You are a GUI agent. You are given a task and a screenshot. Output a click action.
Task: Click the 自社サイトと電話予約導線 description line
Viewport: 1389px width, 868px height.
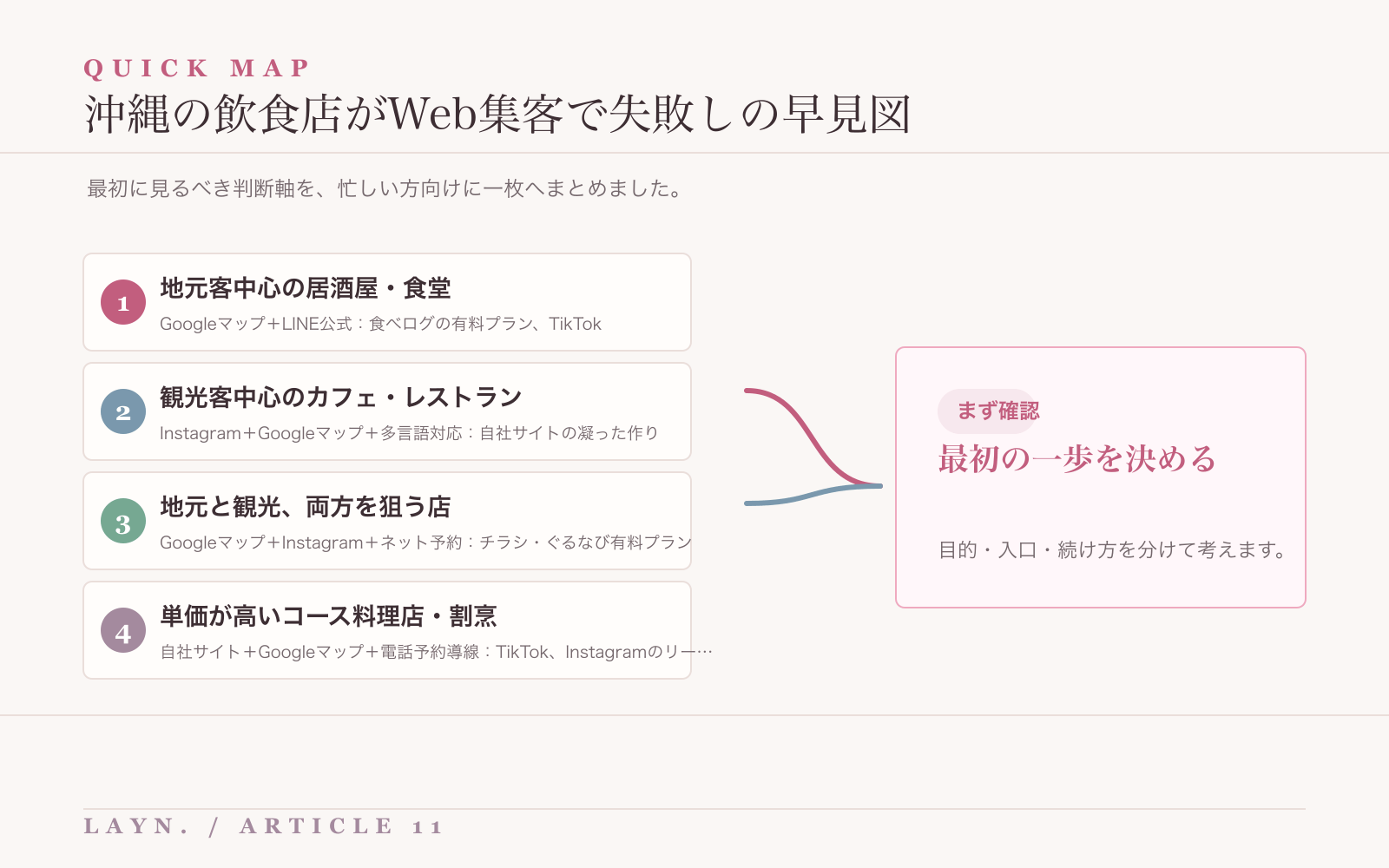point(436,652)
